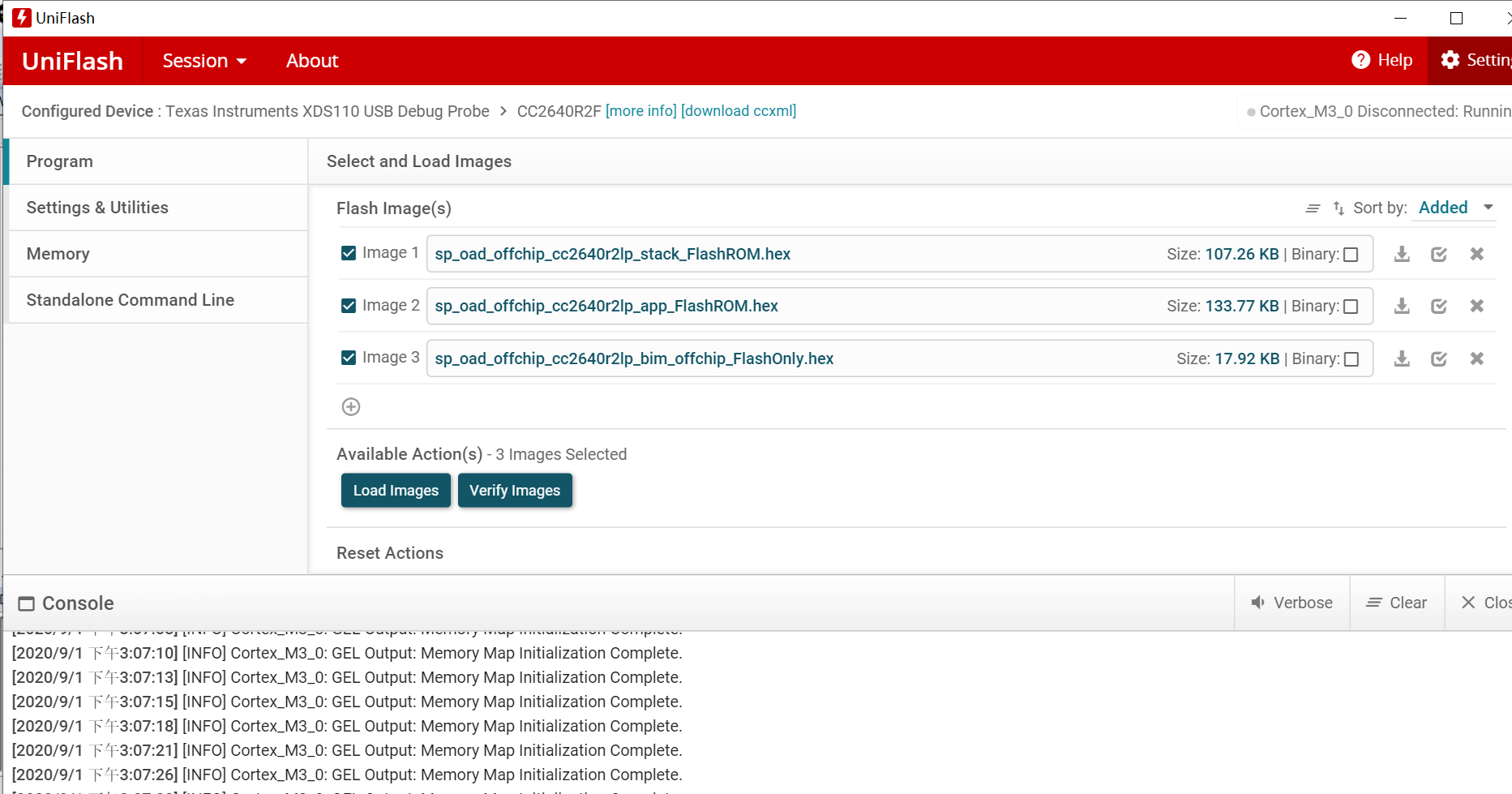This screenshot has width=1512, height=794.
Task: Open the Session dropdown menu
Action: [204, 61]
